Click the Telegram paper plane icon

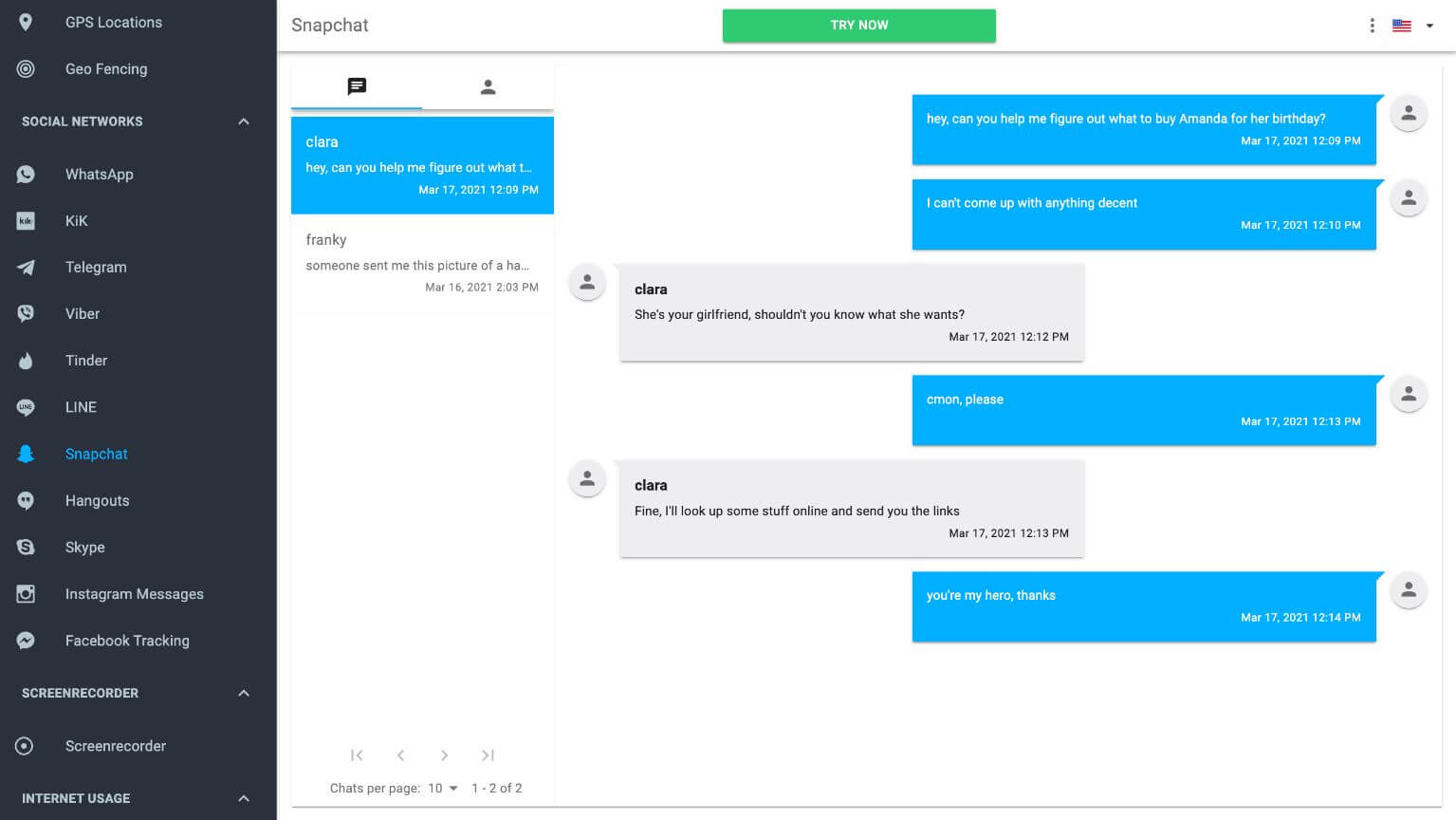(x=26, y=268)
